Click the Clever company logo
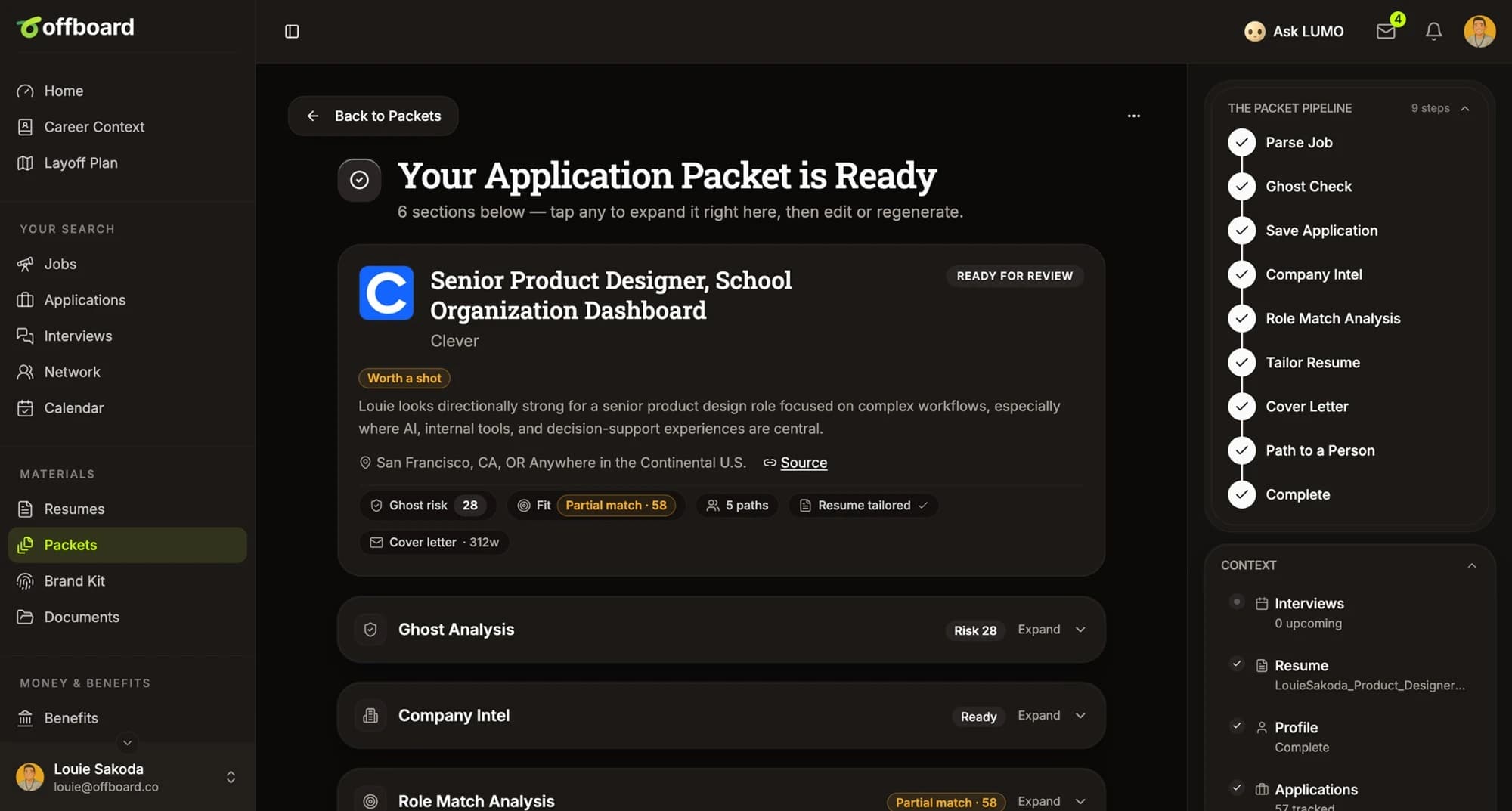This screenshot has height=811, width=1512. tap(386, 293)
